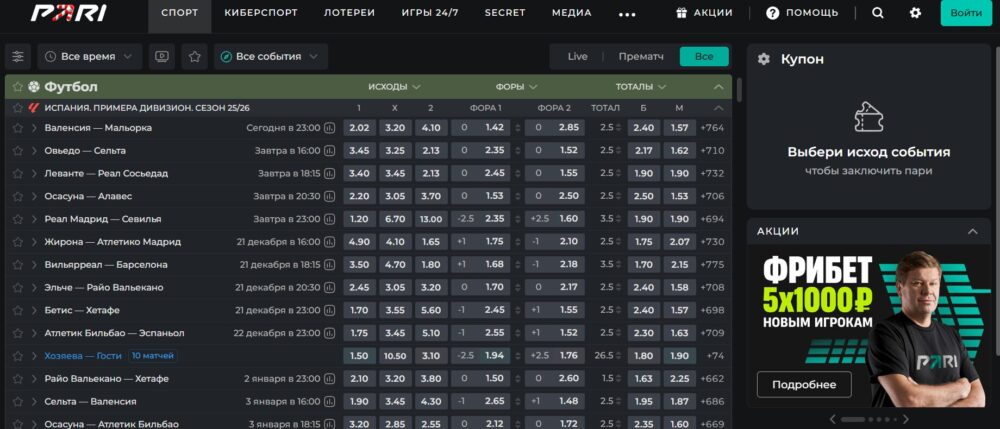The width and height of the screenshot is (1000, 429).
Task: Select the Все filter button
Action: 704,57
